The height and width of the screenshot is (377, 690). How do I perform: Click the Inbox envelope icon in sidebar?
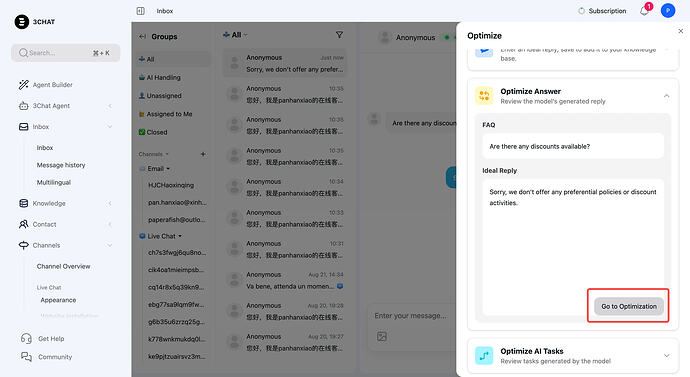click(24, 127)
